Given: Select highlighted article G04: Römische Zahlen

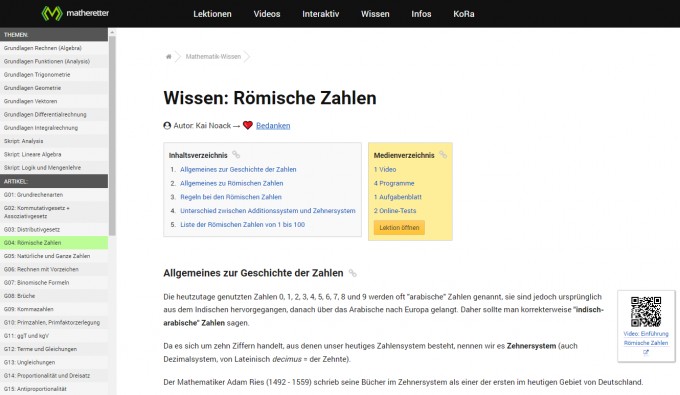Looking at the screenshot, I should tap(54, 243).
